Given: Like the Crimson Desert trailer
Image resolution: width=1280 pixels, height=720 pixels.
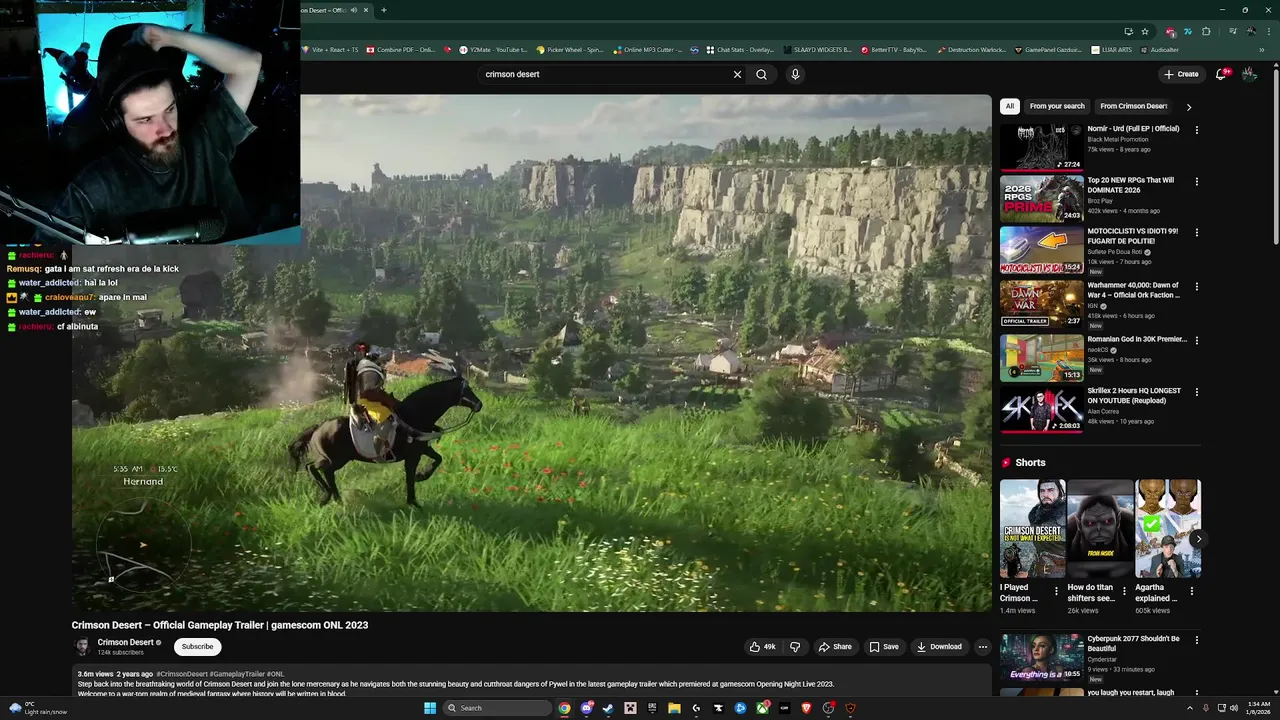Looking at the screenshot, I should click(762, 647).
